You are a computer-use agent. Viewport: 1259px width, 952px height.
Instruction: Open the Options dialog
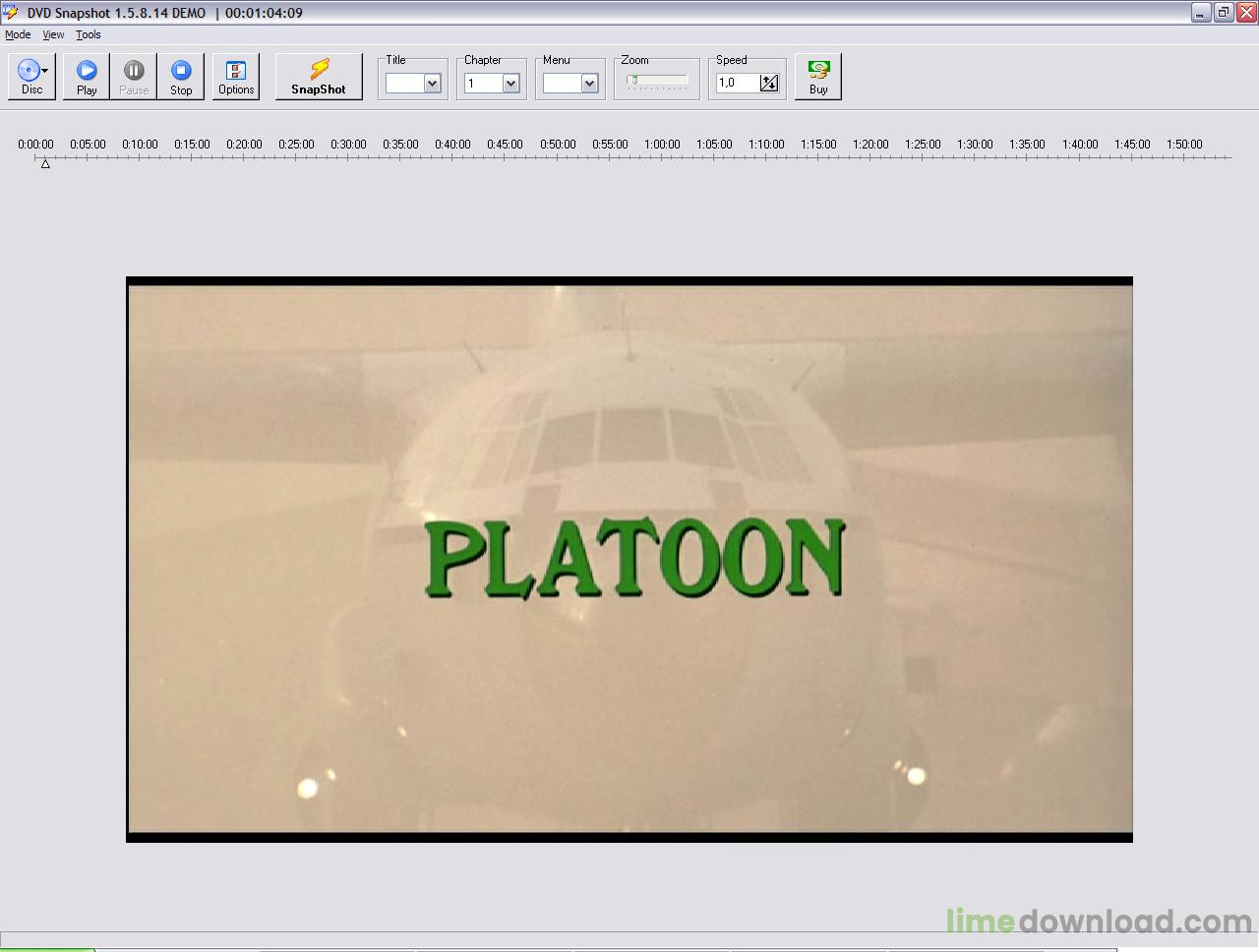pos(236,77)
